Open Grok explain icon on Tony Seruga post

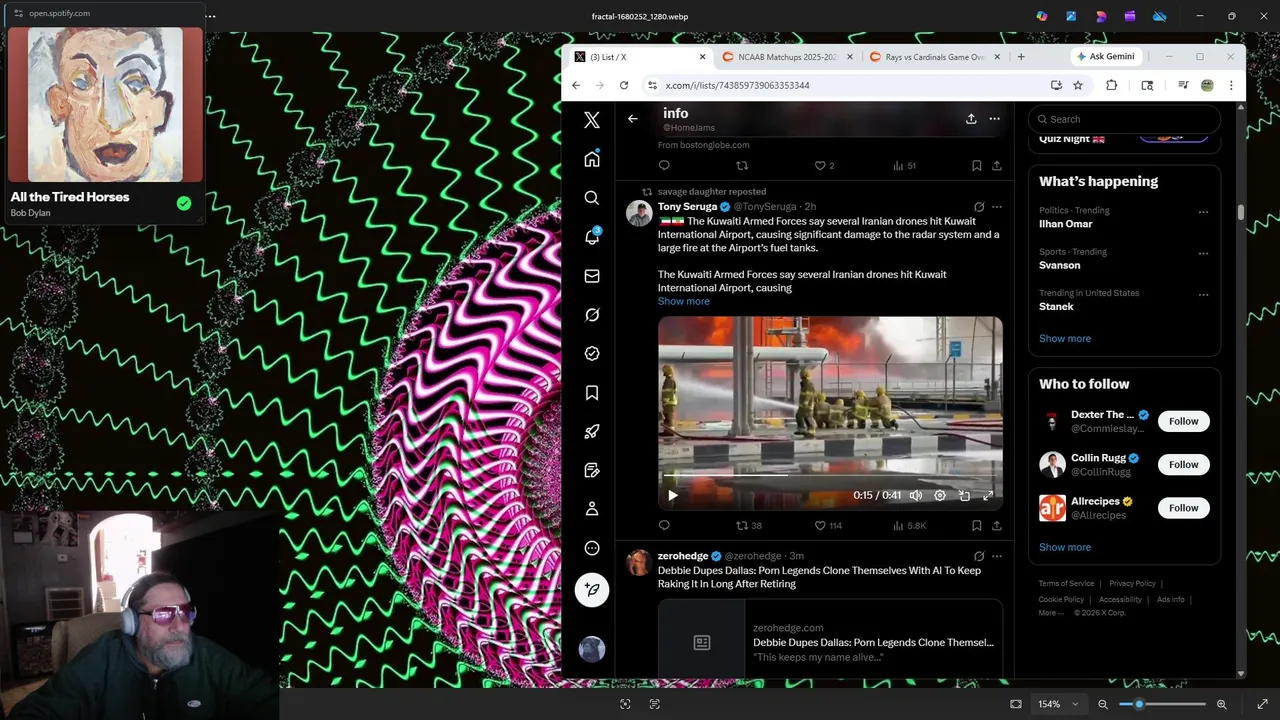tap(979, 207)
